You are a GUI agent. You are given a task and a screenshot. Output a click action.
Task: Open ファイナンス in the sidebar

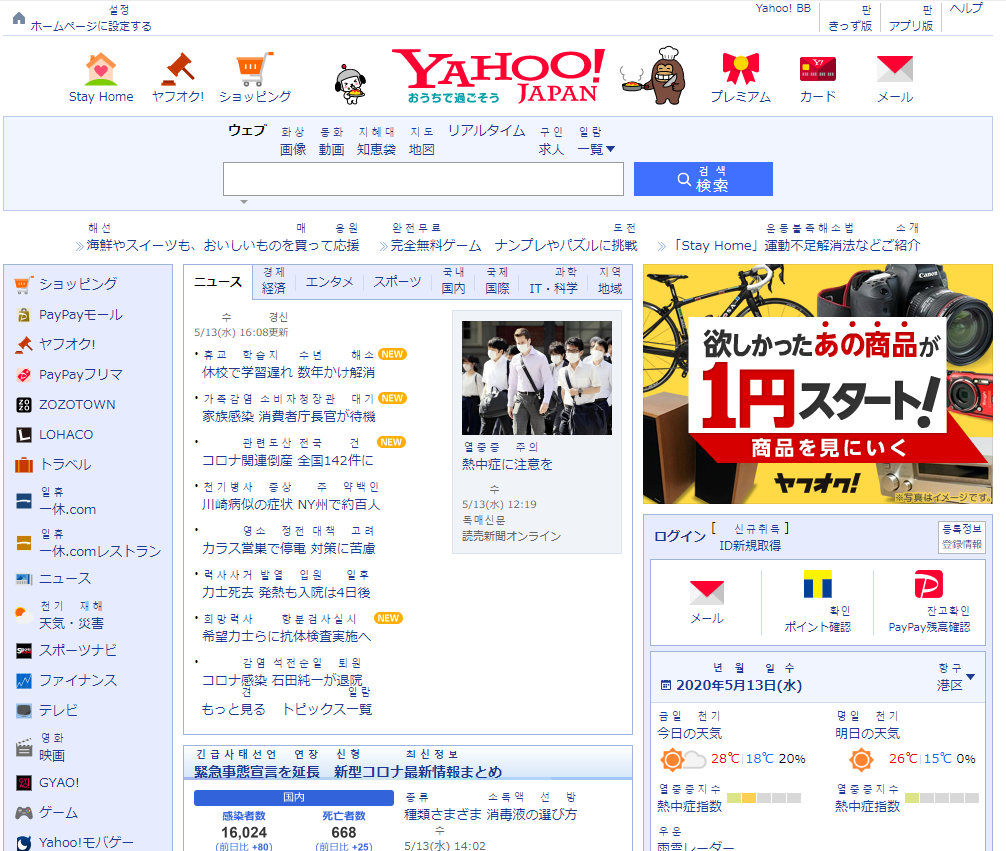[x=78, y=680]
